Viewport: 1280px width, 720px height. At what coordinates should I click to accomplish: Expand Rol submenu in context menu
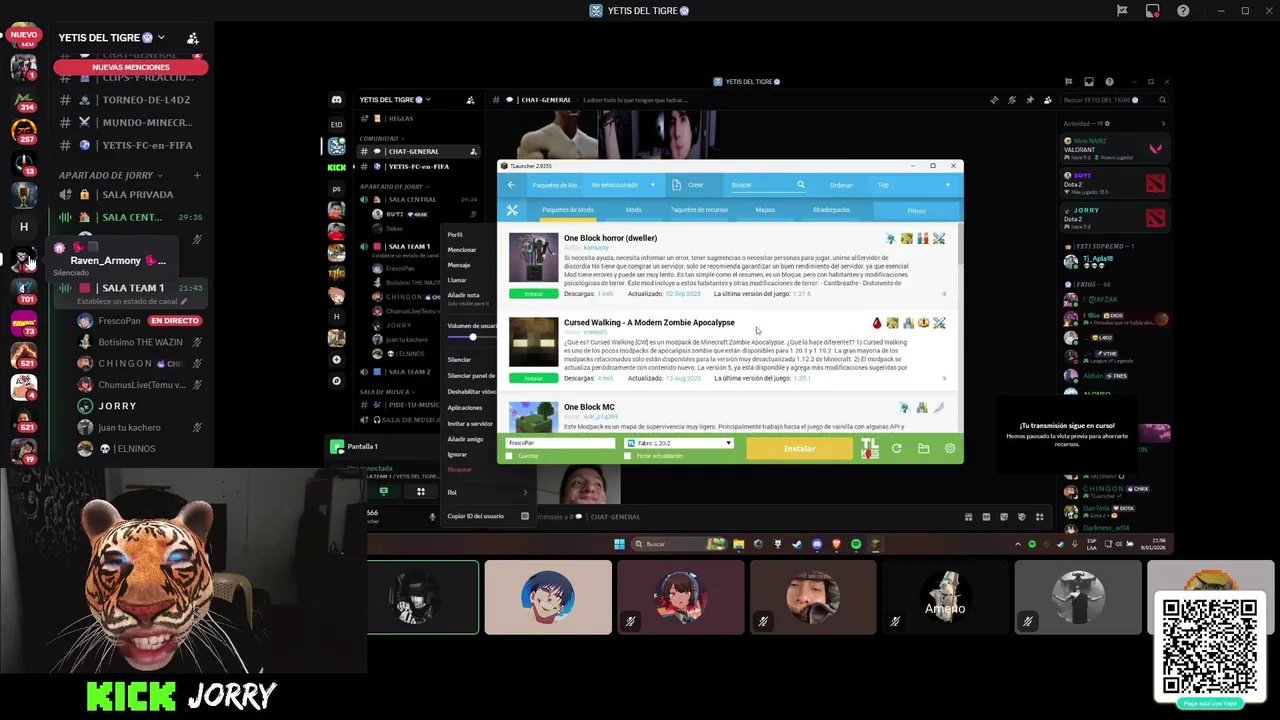click(x=487, y=492)
